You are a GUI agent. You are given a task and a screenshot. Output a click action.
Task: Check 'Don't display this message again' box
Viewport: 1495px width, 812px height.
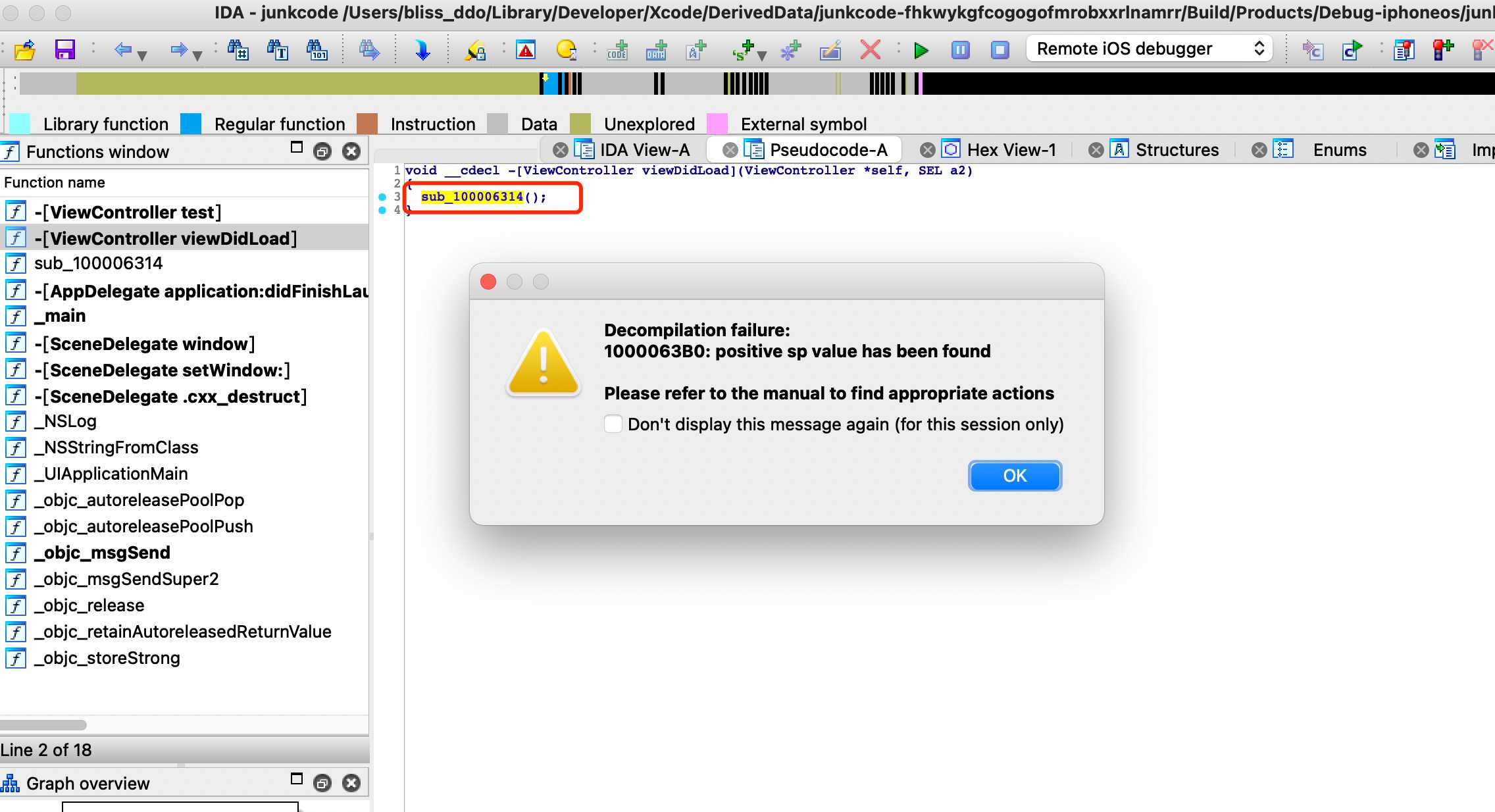613,424
